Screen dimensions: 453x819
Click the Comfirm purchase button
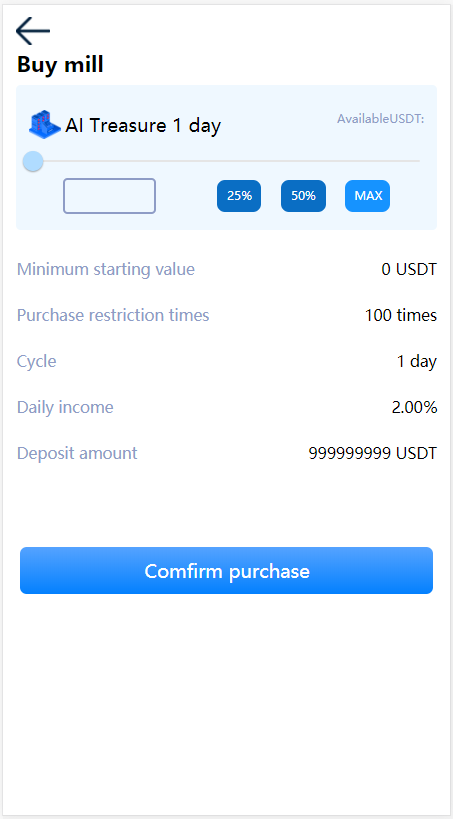point(226,570)
